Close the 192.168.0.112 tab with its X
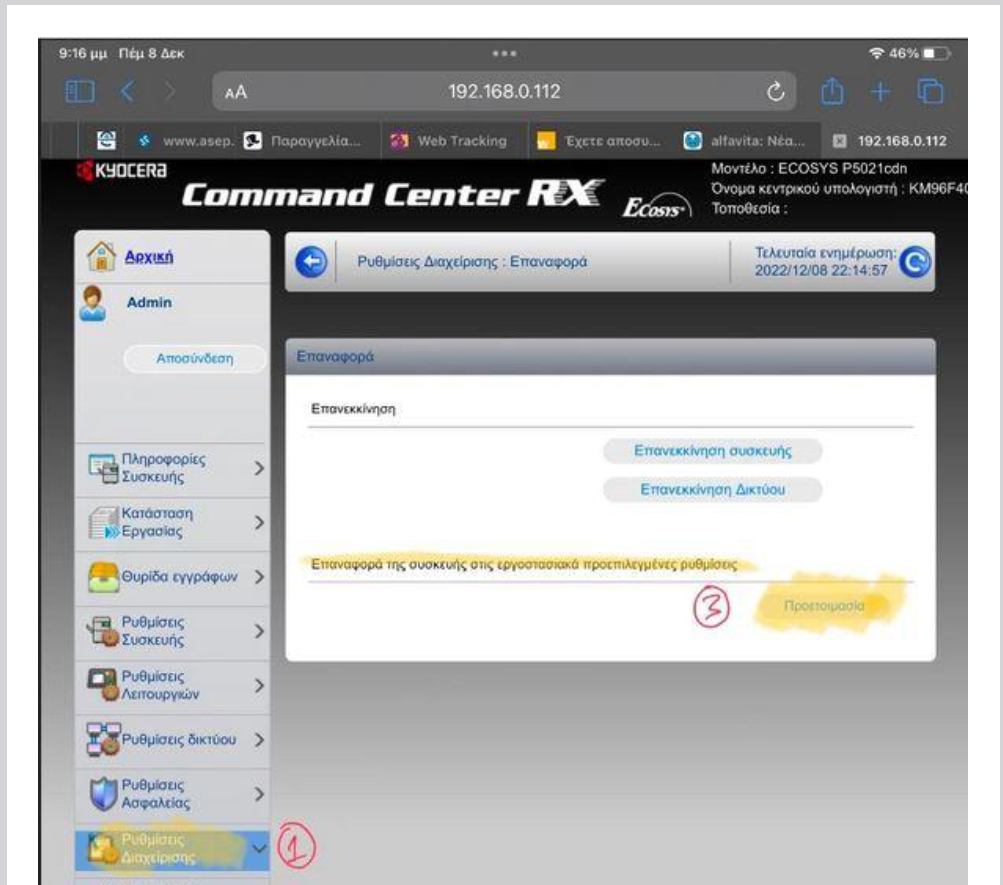Screen dimensions: 1003x885 click(839, 141)
